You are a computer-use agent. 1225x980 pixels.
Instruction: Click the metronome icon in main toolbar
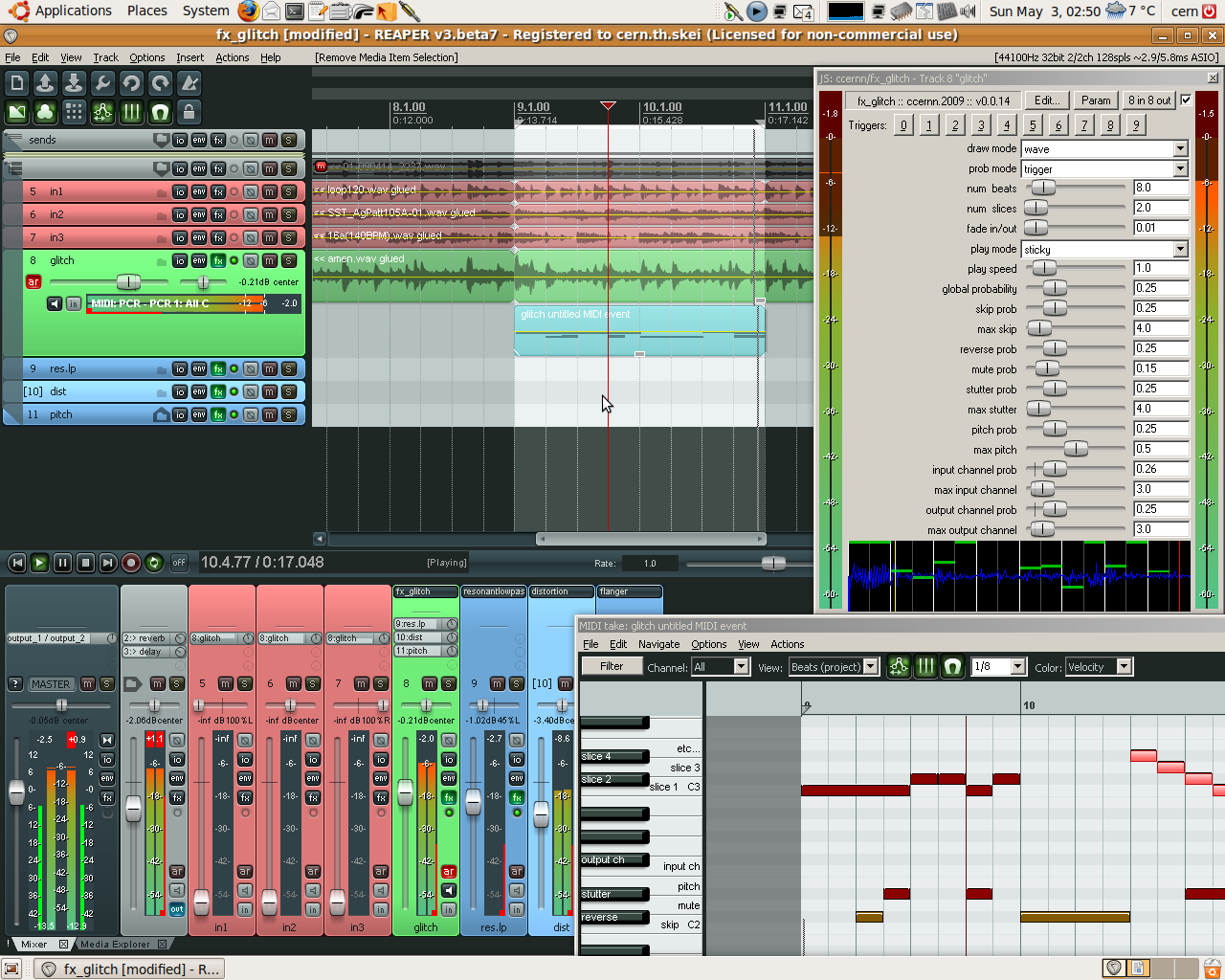click(x=189, y=83)
